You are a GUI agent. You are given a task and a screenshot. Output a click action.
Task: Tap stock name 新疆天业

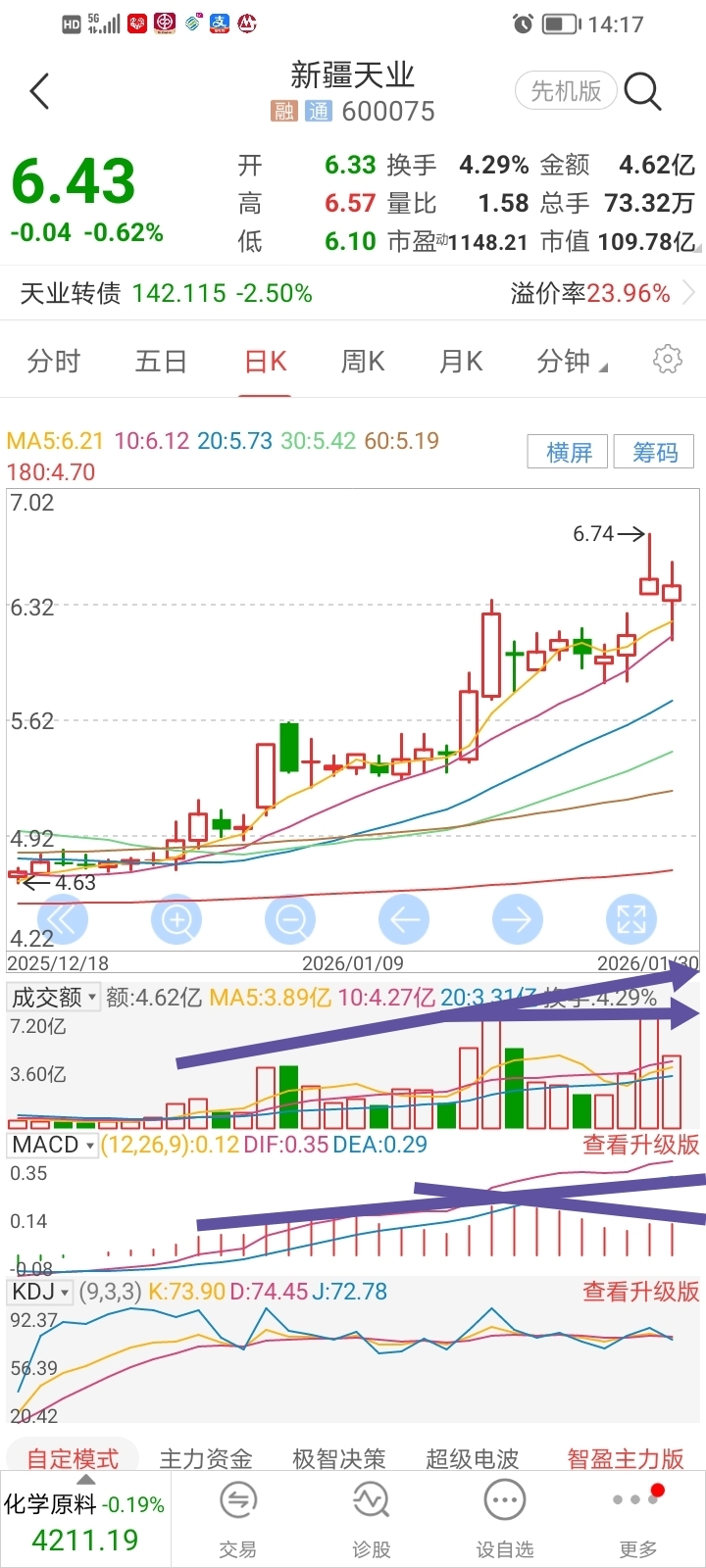[353, 74]
